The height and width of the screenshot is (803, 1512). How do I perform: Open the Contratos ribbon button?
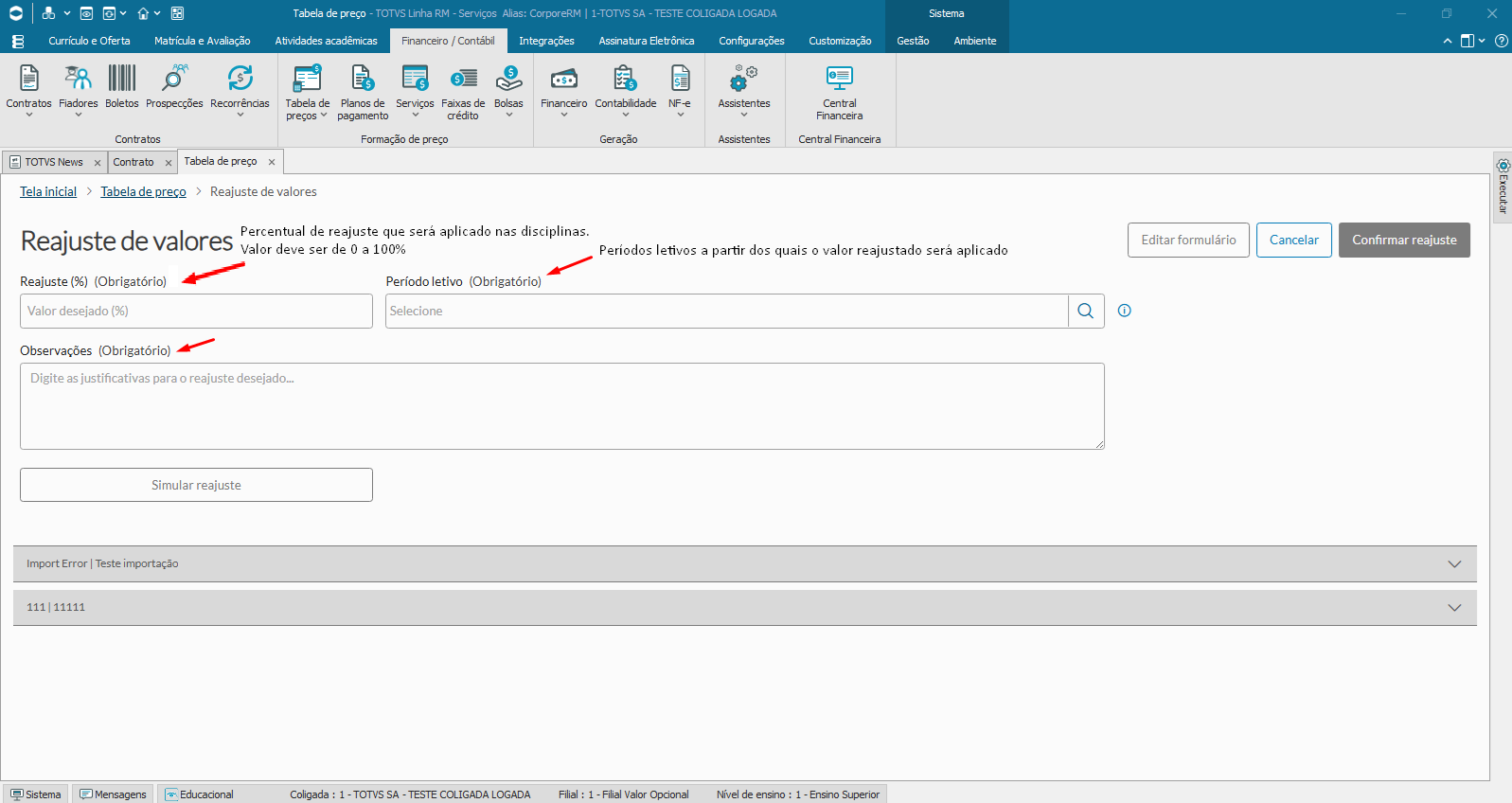pos(29,89)
